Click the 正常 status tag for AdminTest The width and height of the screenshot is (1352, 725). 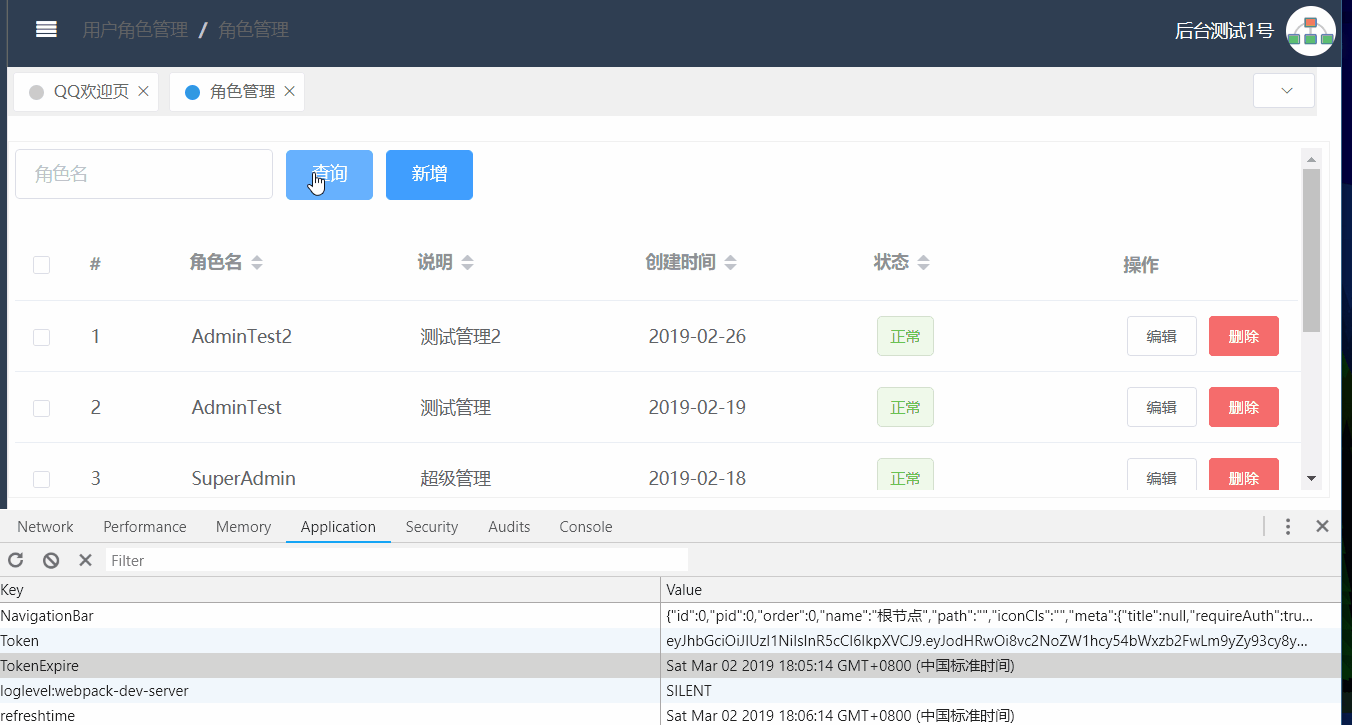point(905,407)
